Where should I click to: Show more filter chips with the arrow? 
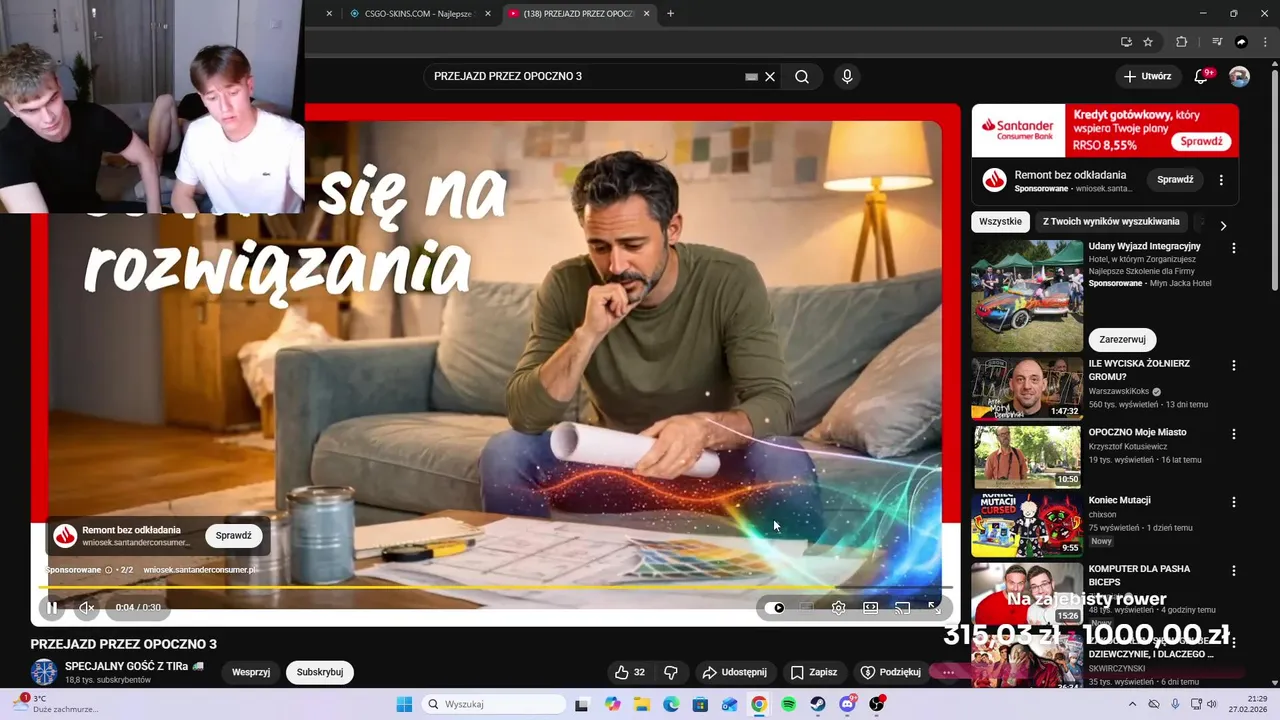pos(1222,225)
